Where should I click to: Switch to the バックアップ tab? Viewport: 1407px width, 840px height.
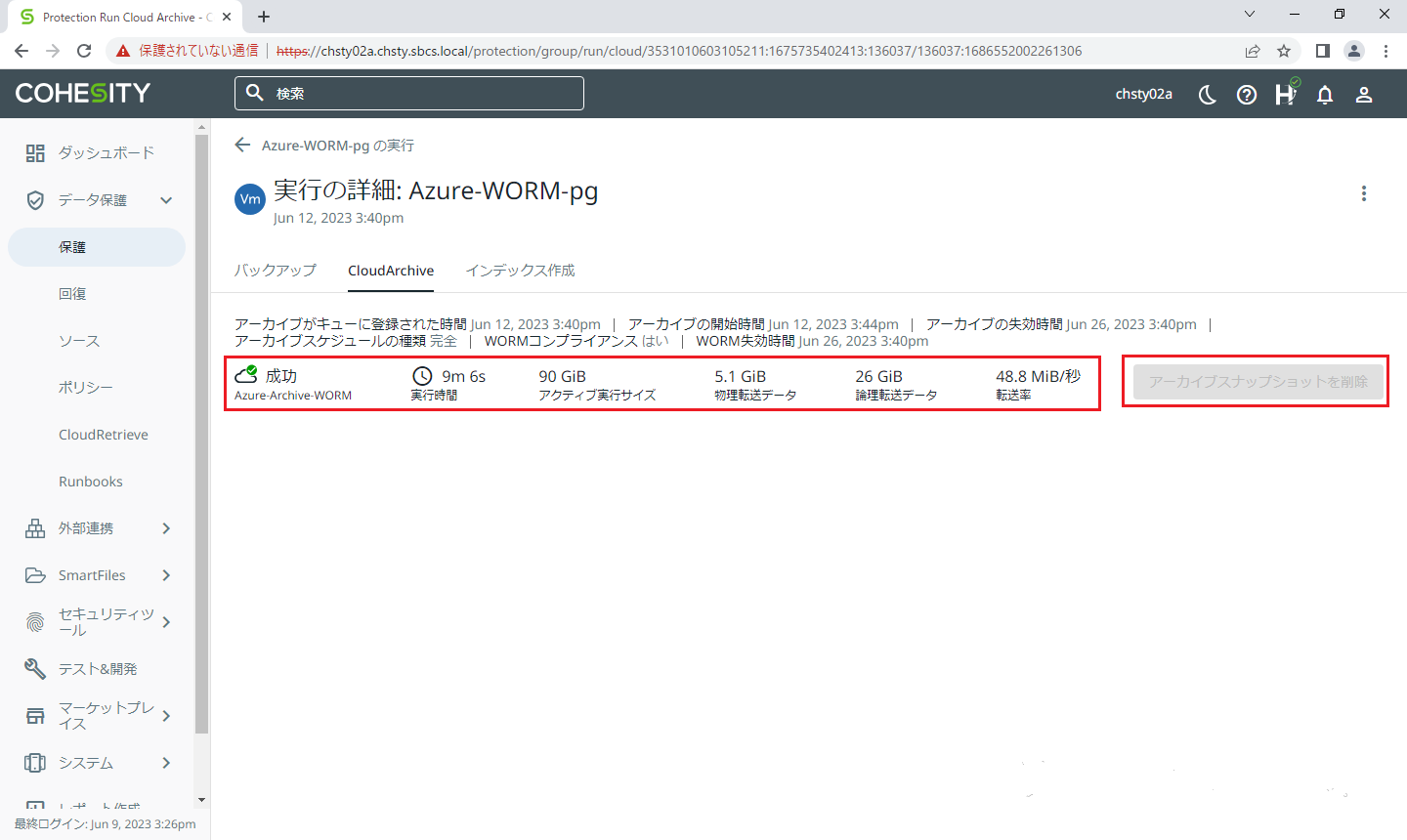click(x=276, y=271)
